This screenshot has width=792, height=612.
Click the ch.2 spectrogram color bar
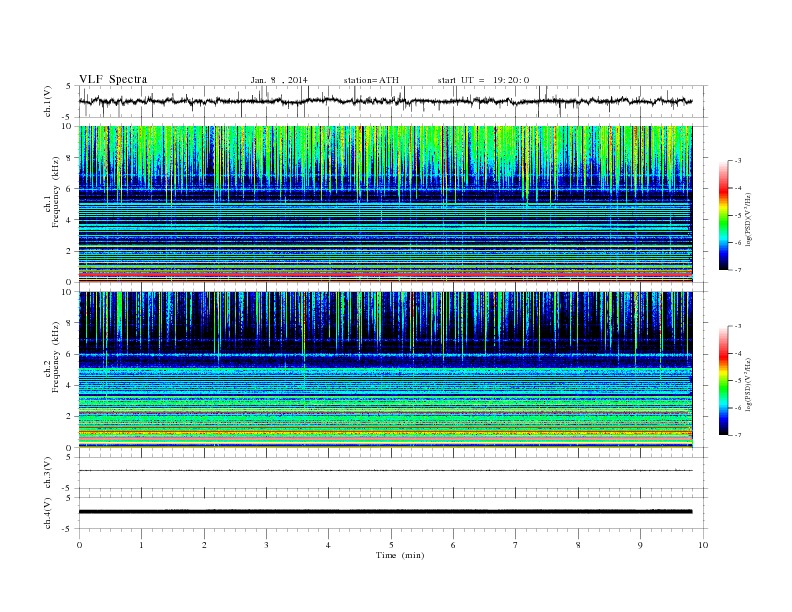pos(723,380)
